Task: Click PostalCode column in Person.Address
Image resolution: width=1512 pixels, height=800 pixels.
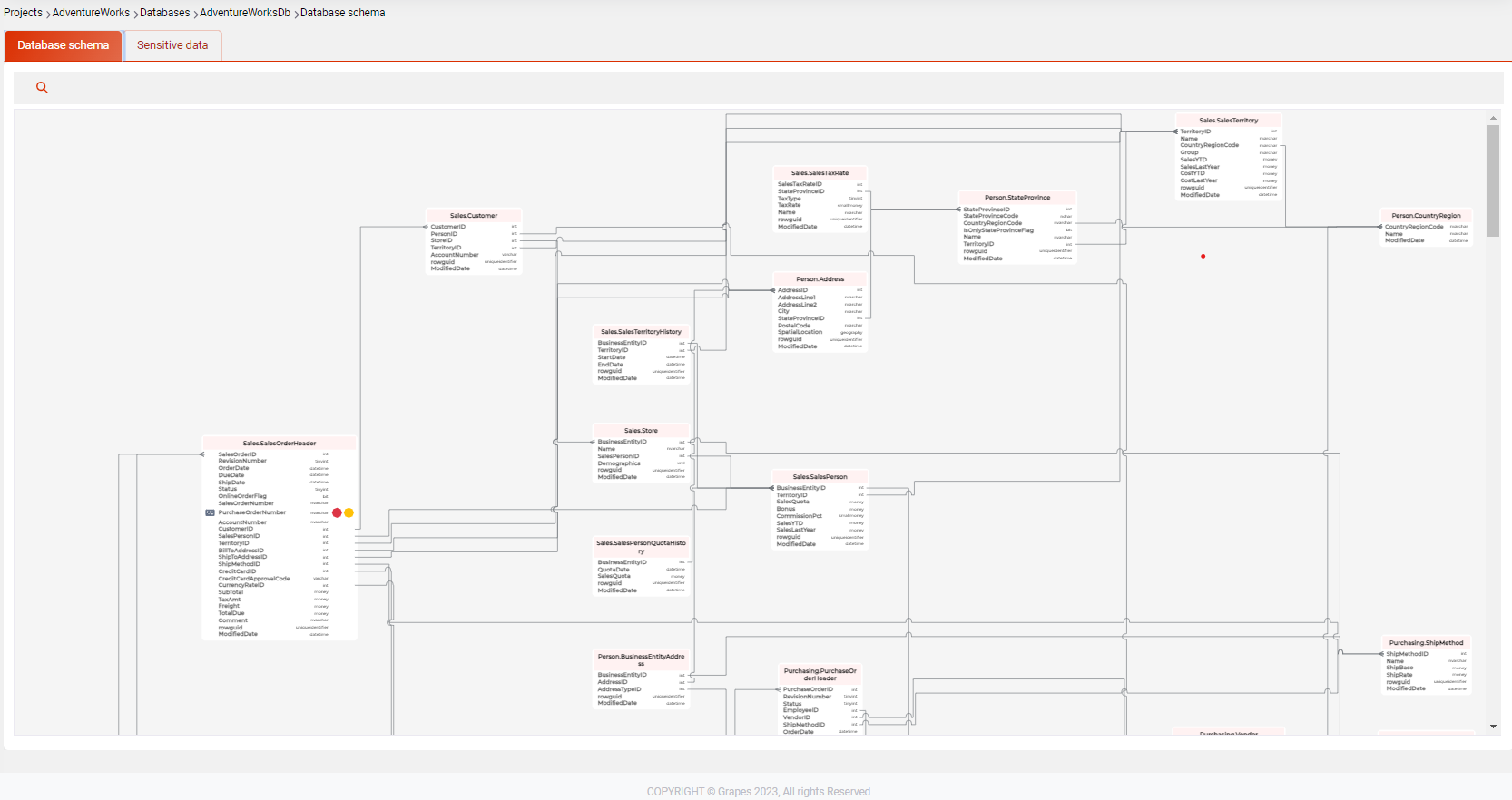Action: pos(794,326)
